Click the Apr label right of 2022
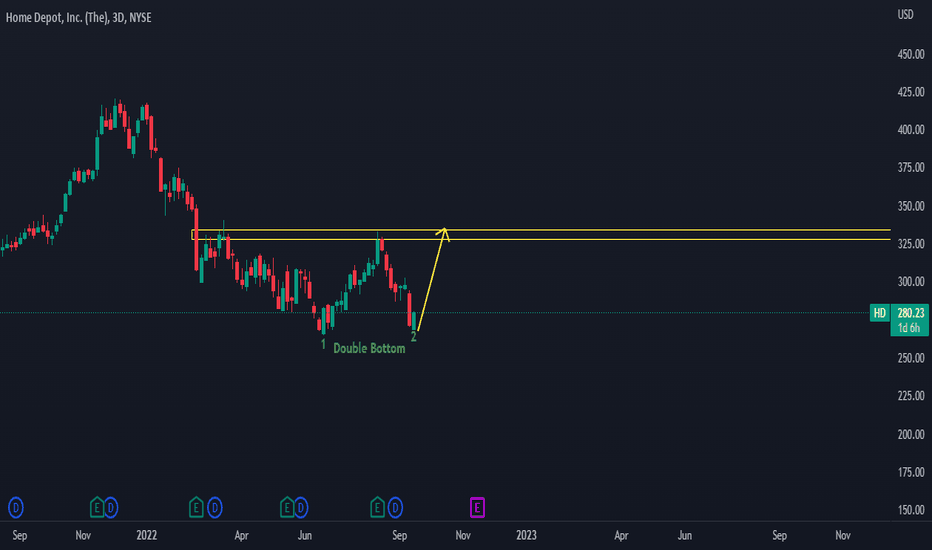The width and height of the screenshot is (932, 550). coord(241,535)
